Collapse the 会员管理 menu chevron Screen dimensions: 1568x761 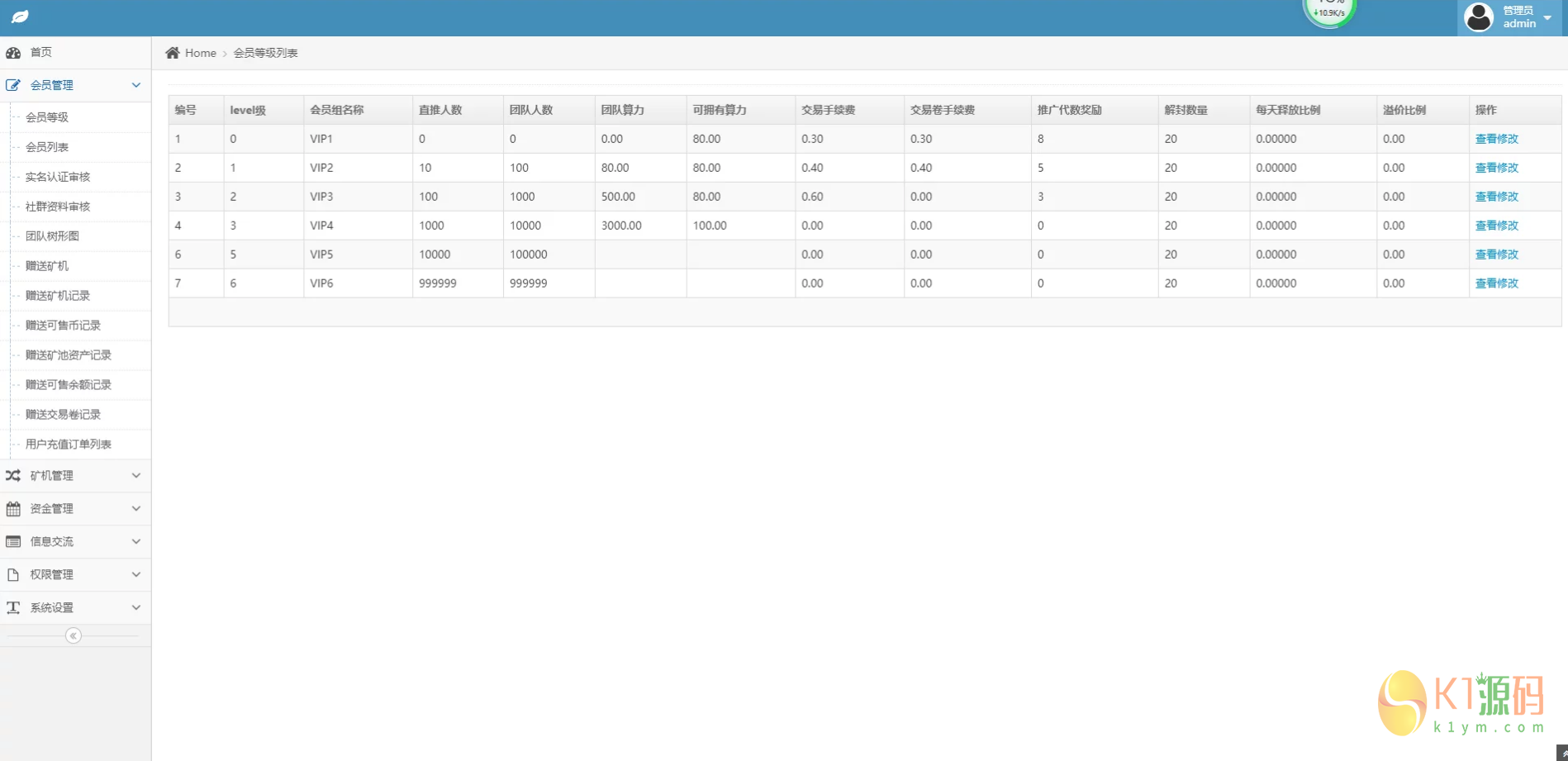click(136, 85)
